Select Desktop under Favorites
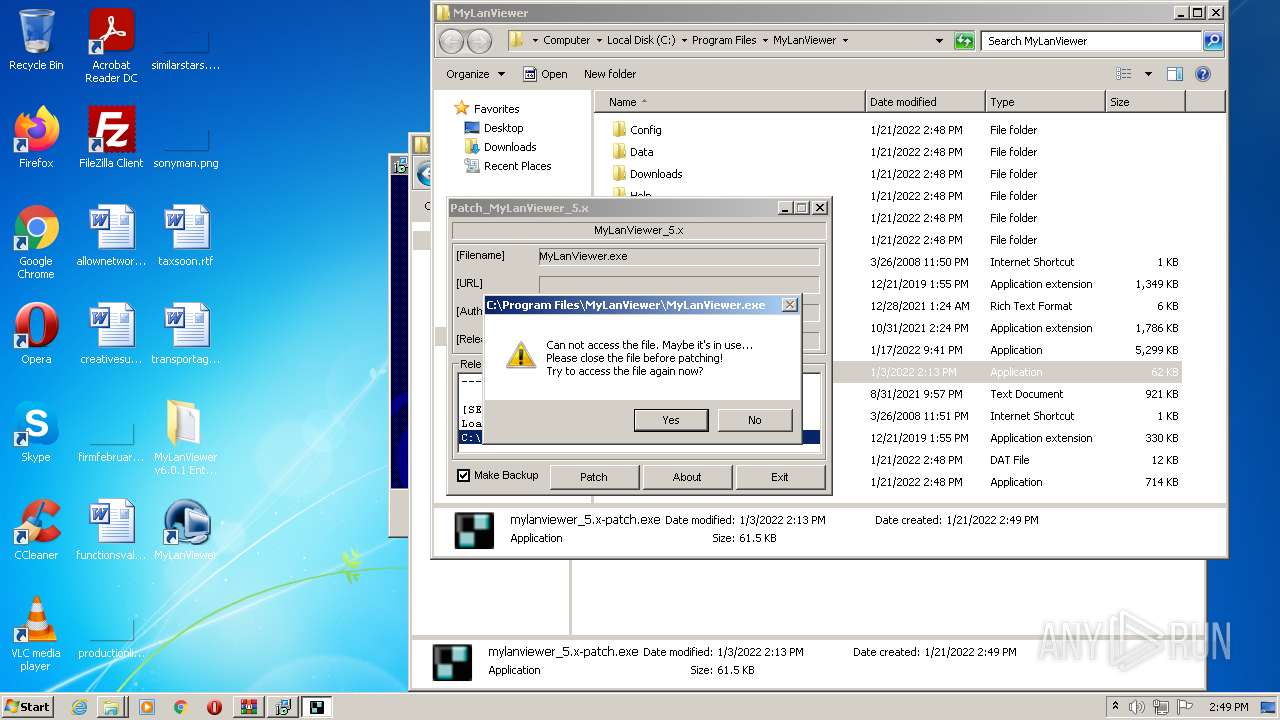 503,128
